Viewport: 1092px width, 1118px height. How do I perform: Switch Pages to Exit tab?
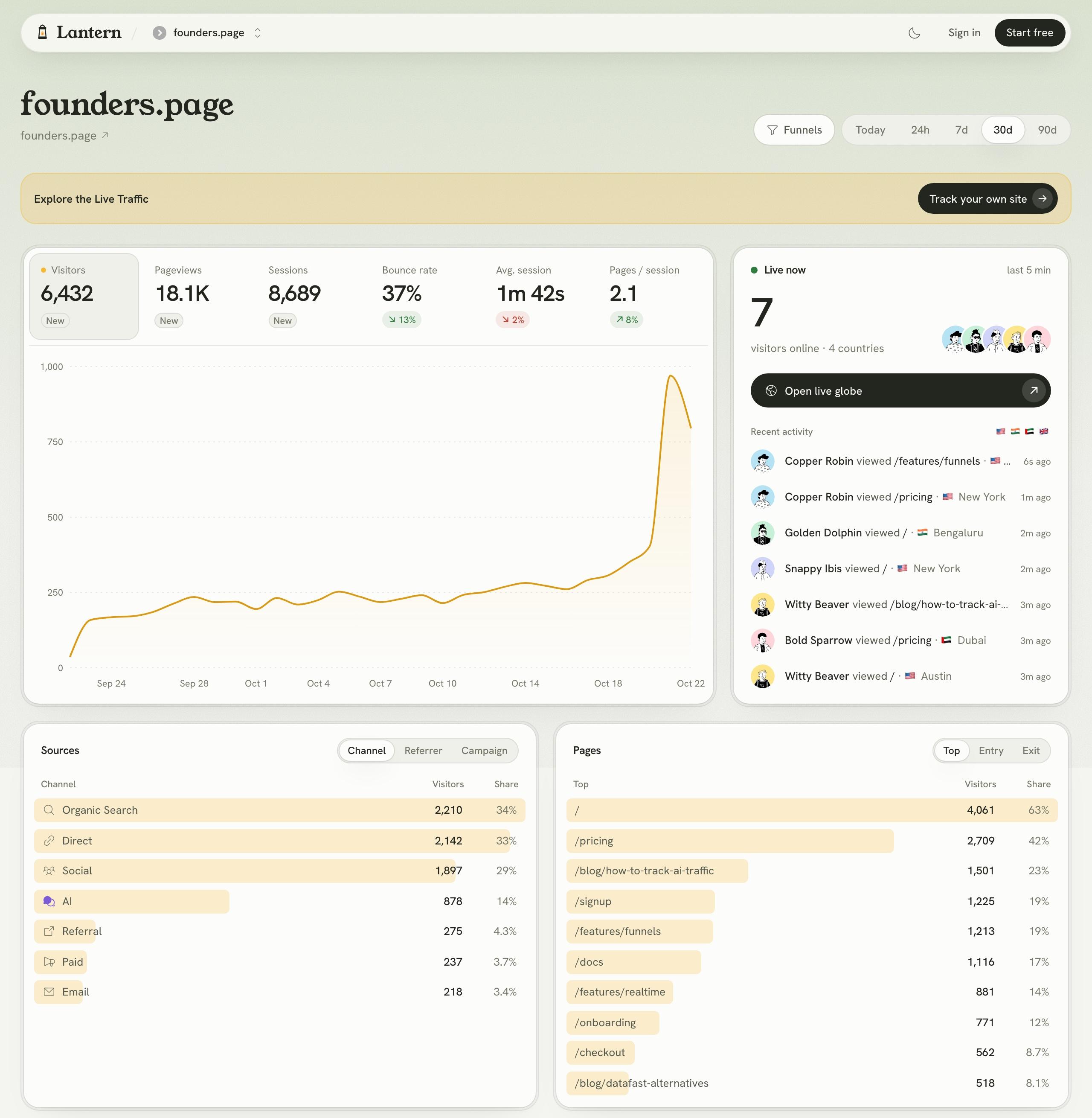coord(1030,750)
